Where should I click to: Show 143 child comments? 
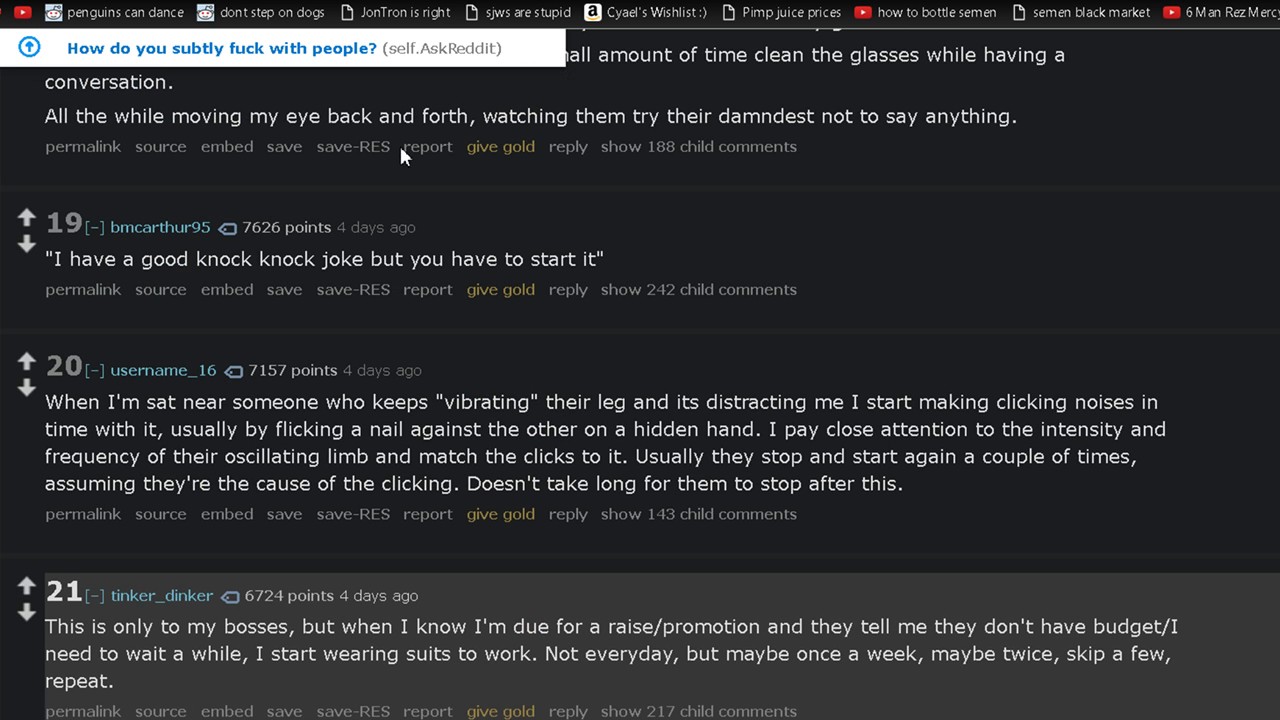coord(698,514)
